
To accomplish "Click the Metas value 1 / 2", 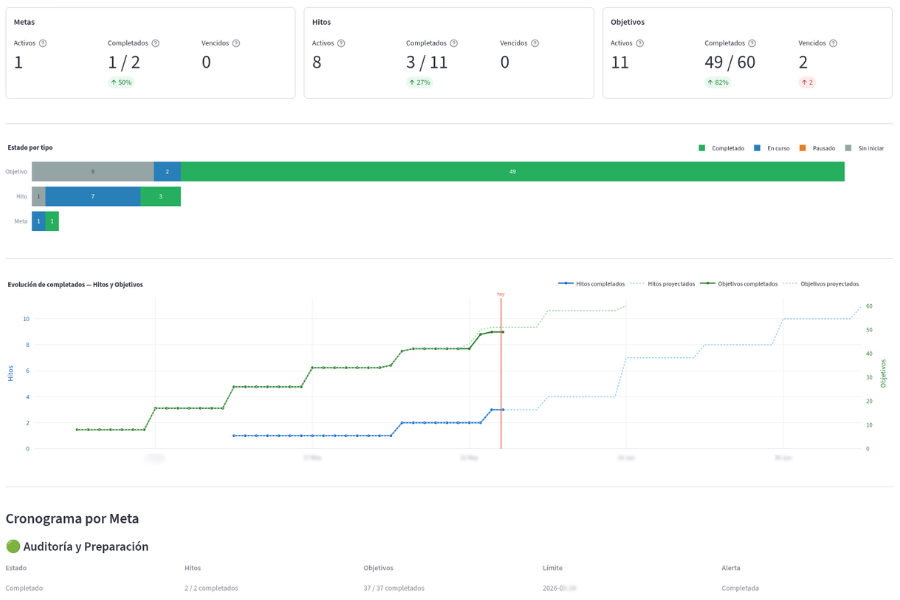I will (x=124, y=62).
